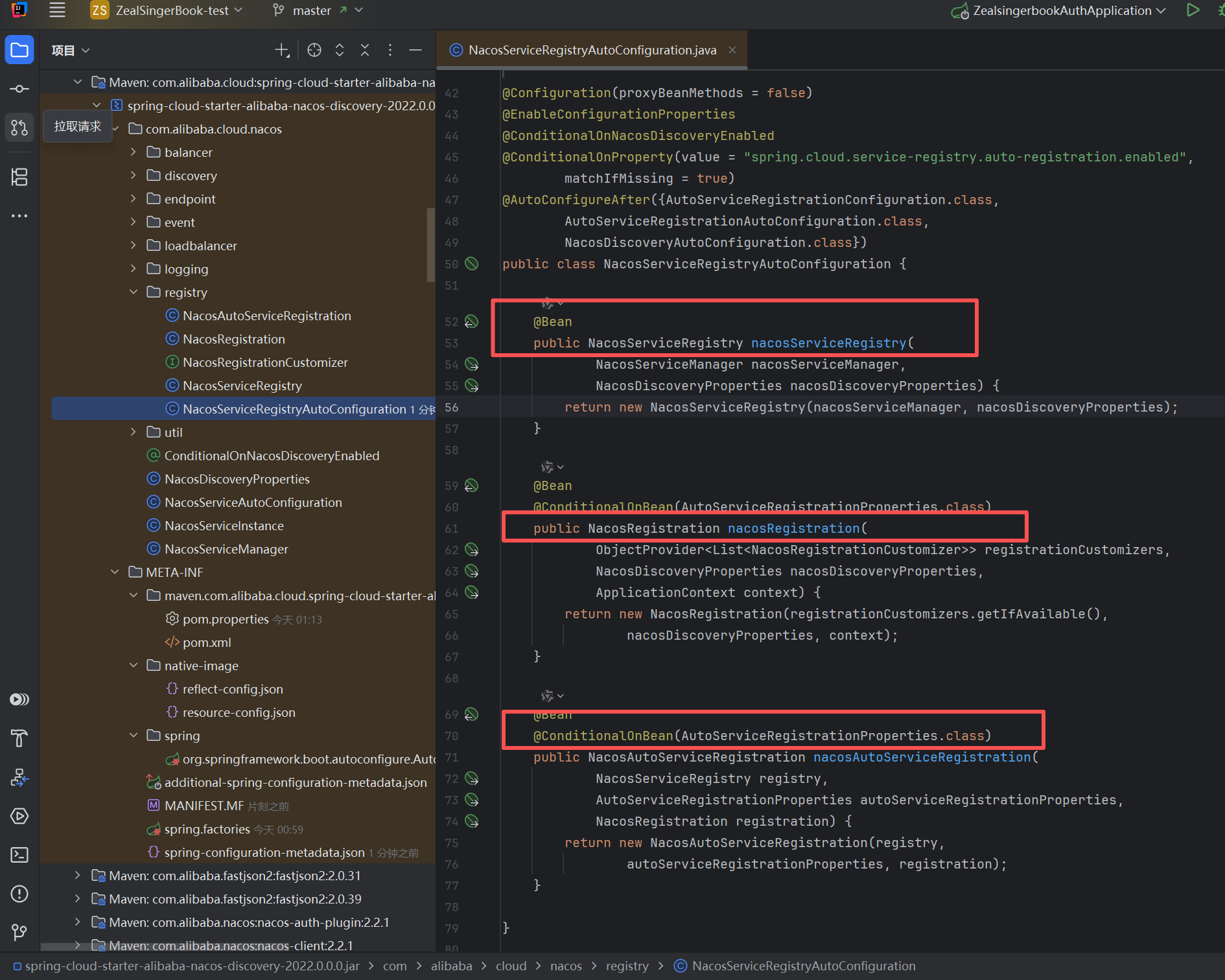The image size is (1225, 980).
Task: Click the Select Opened File crosshair icon
Action: tap(314, 50)
